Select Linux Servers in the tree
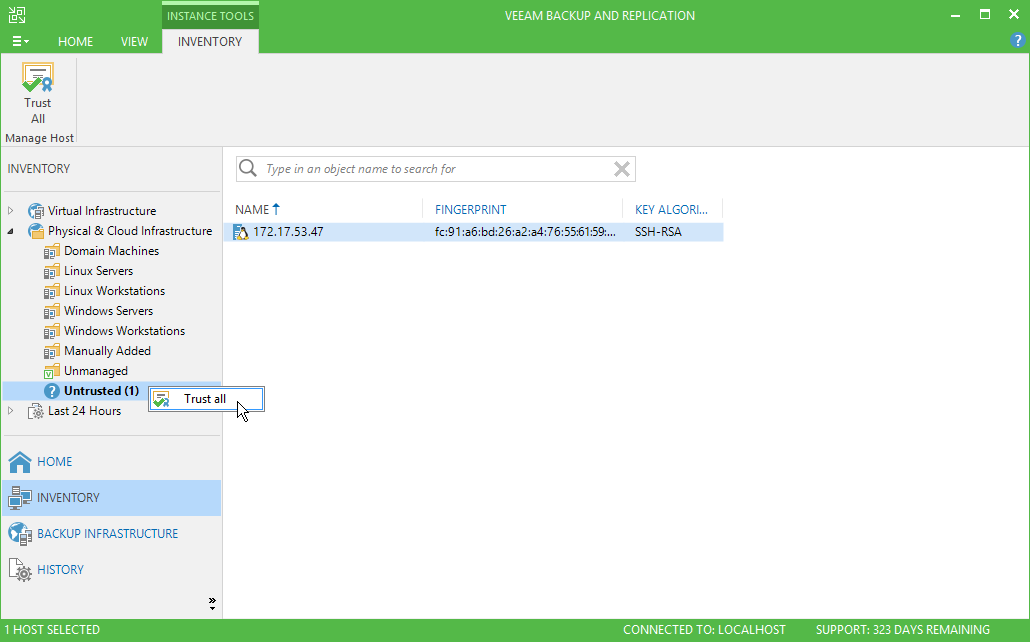 click(99, 271)
